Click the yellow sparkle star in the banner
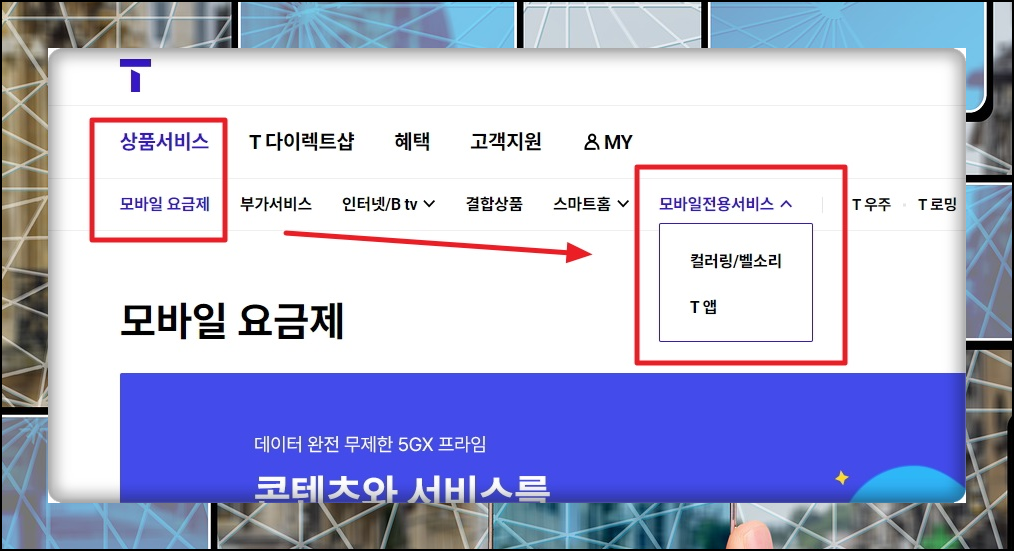The image size is (1014, 551). pyautogui.click(x=841, y=478)
